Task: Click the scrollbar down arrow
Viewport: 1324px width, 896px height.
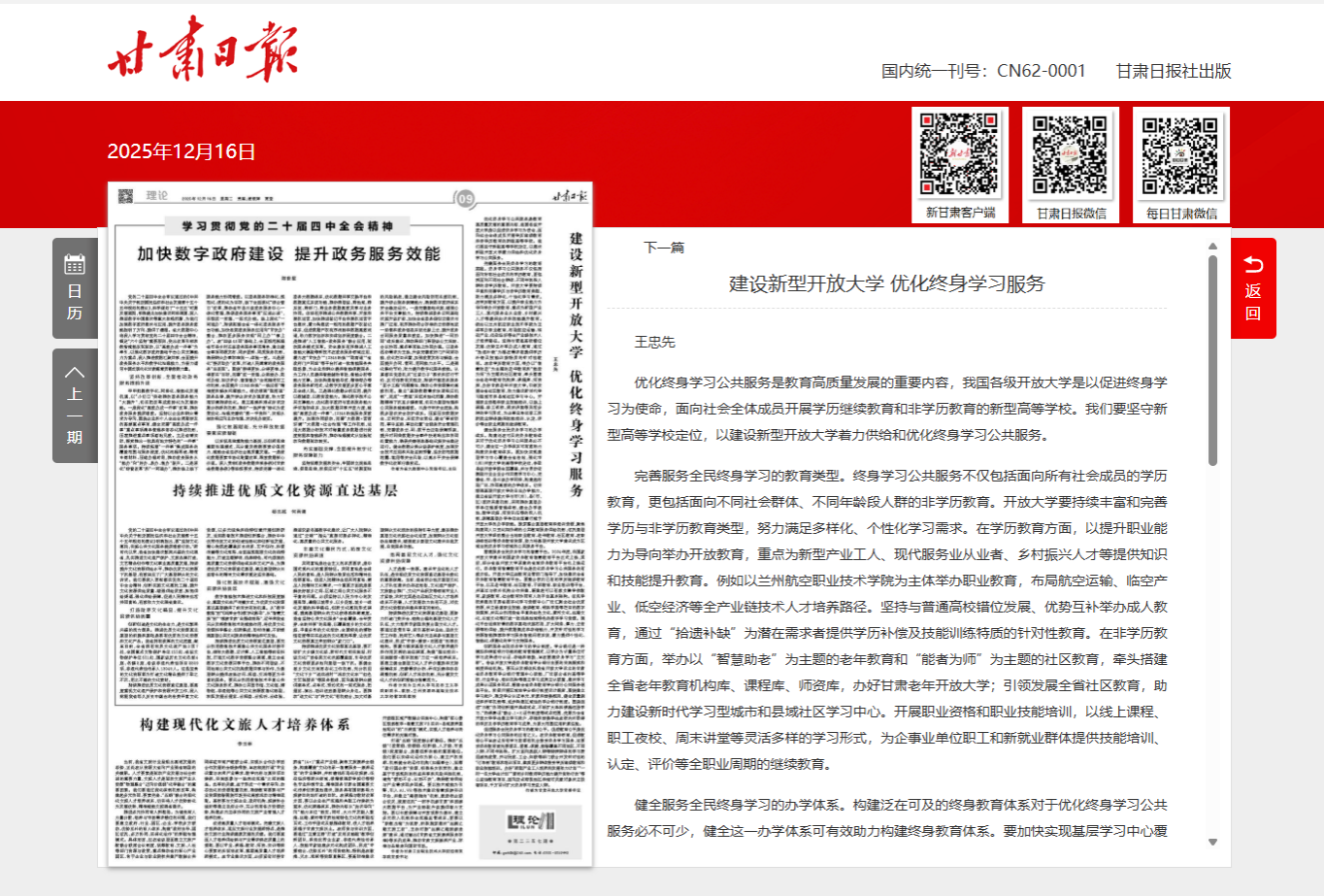Action: click(x=1212, y=843)
